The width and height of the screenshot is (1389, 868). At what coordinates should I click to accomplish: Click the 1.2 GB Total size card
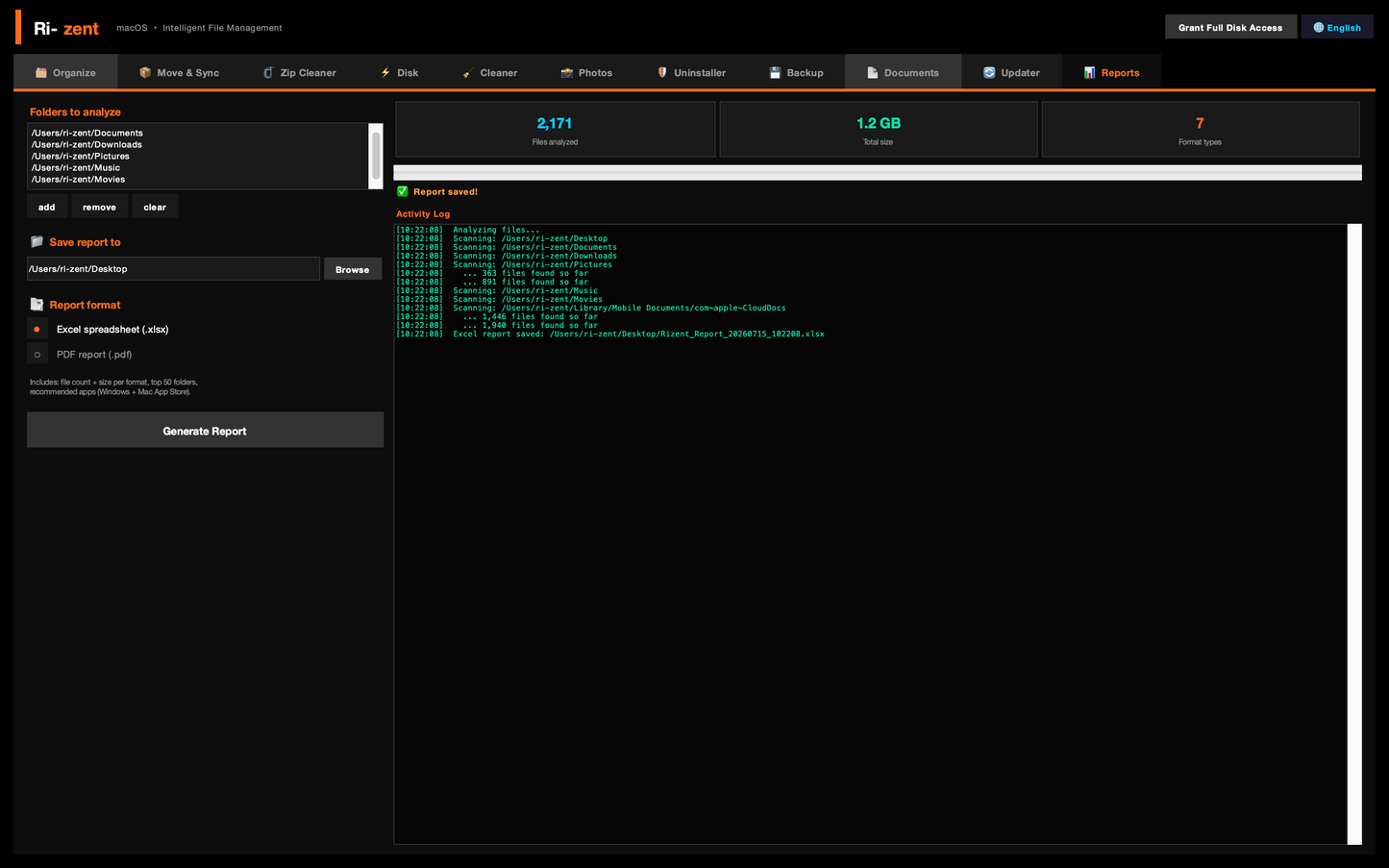pyautogui.click(x=879, y=130)
